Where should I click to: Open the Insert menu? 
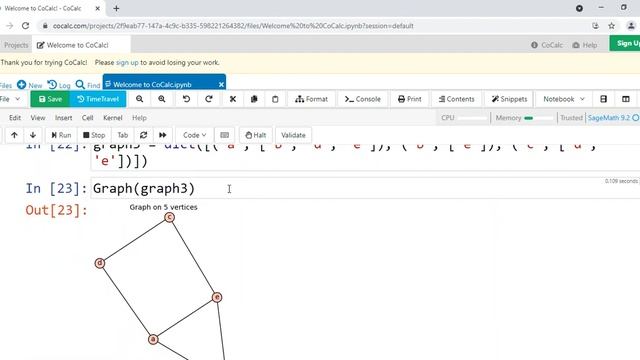pos(63,118)
